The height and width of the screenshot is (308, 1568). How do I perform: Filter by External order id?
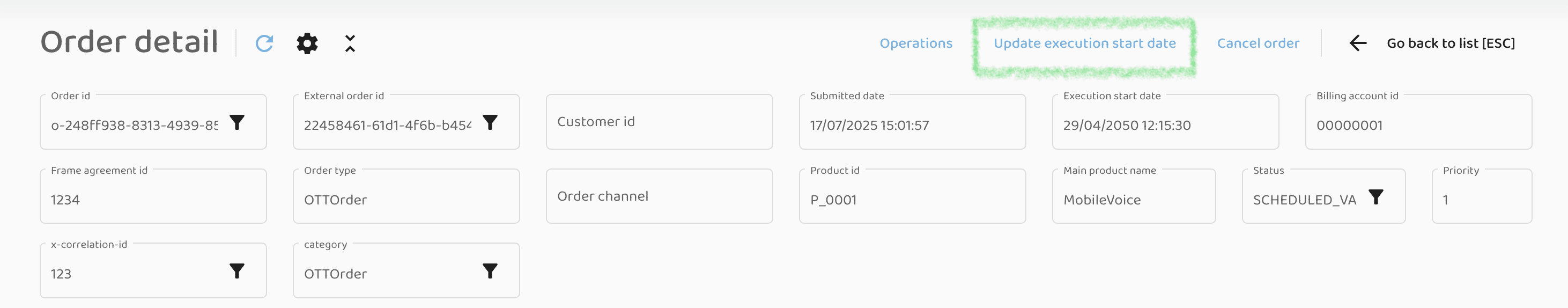(x=490, y=122)
